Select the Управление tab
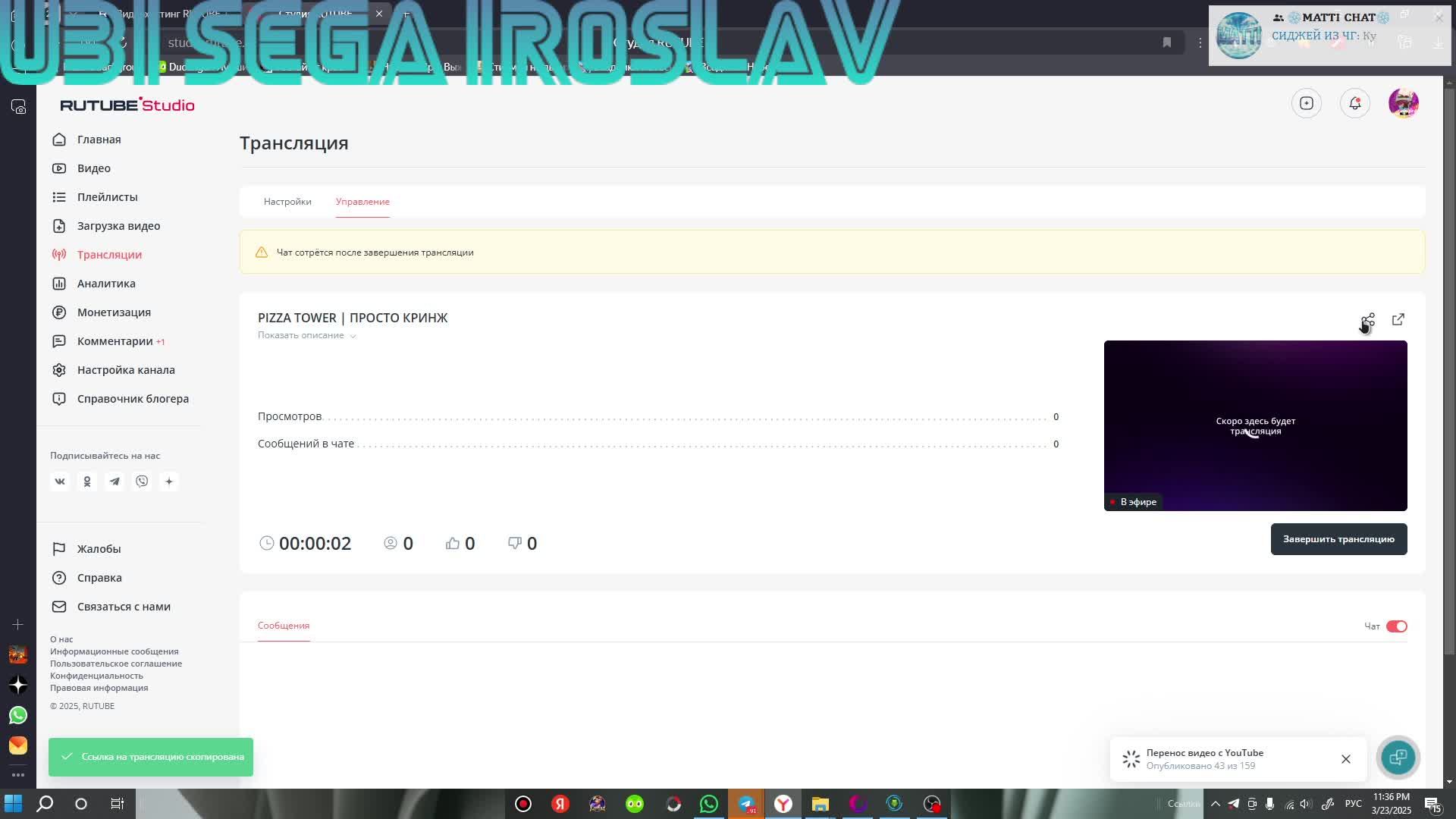1456x819 pixels. coord(362,202)
